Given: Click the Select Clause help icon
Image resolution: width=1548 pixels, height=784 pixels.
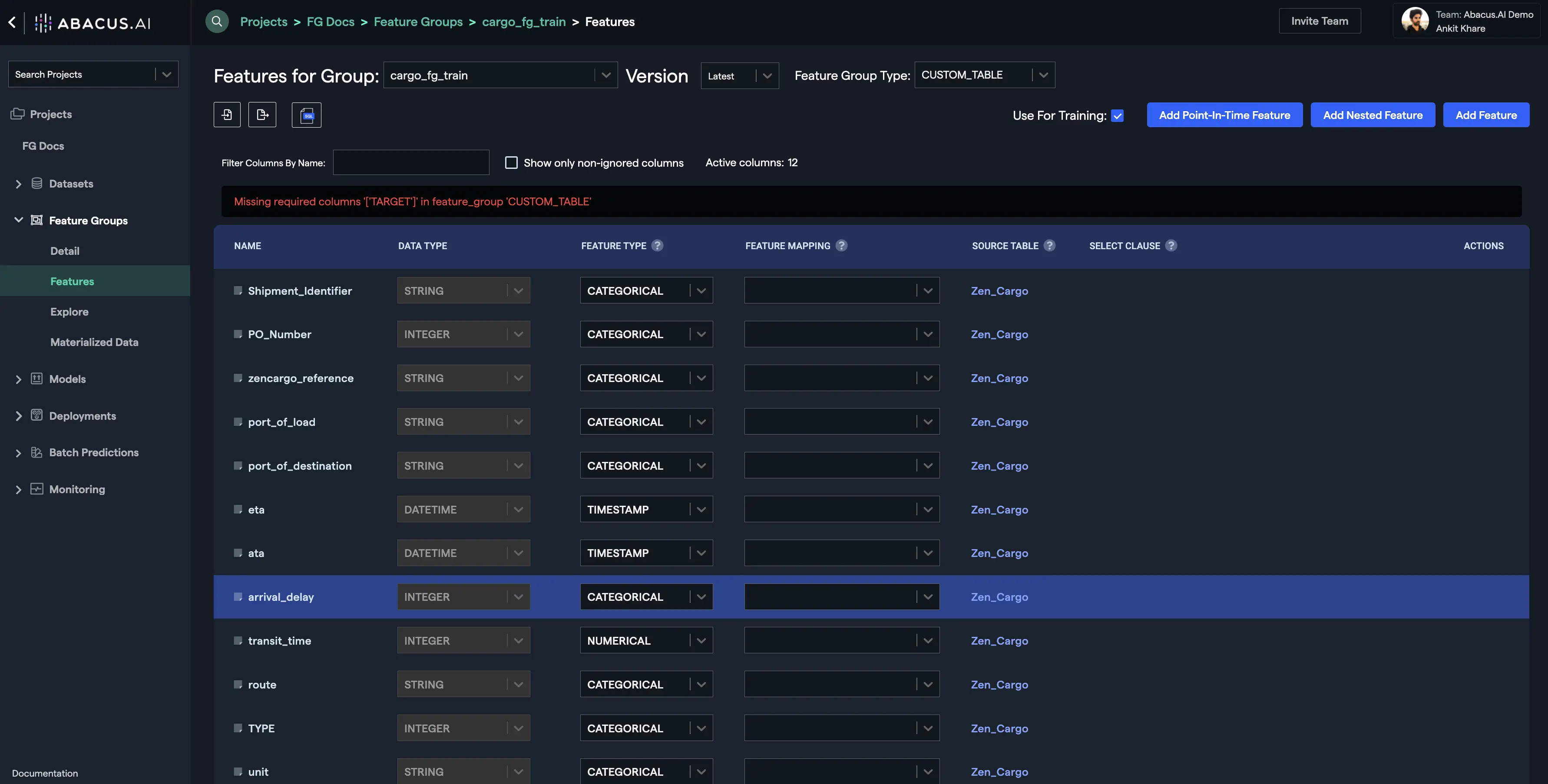Looking at the screenshot, I should [1171, 246].
